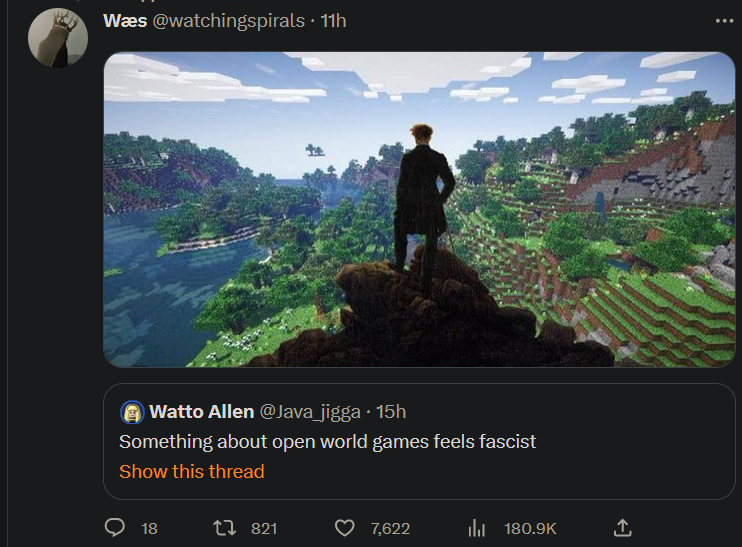Open the Minecraft wanderer image
Image resolution: width=742 pixels, height=547 pixels.
(x=419, y=209)
